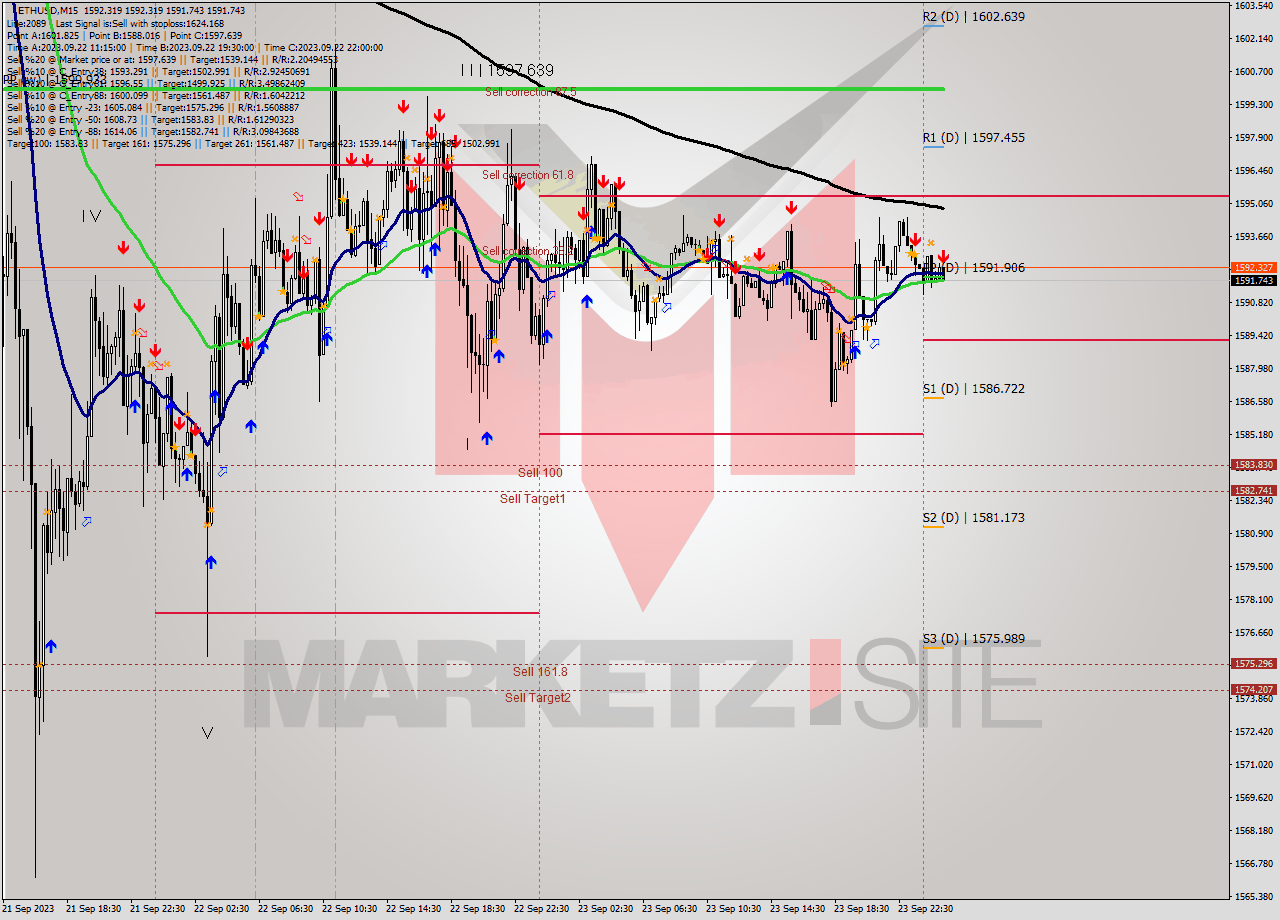Click the 'S1 (D) | 1586.722' pivot label
Image resolution: width=1280 pixels, height=920 pixels.
pos(973,389)
